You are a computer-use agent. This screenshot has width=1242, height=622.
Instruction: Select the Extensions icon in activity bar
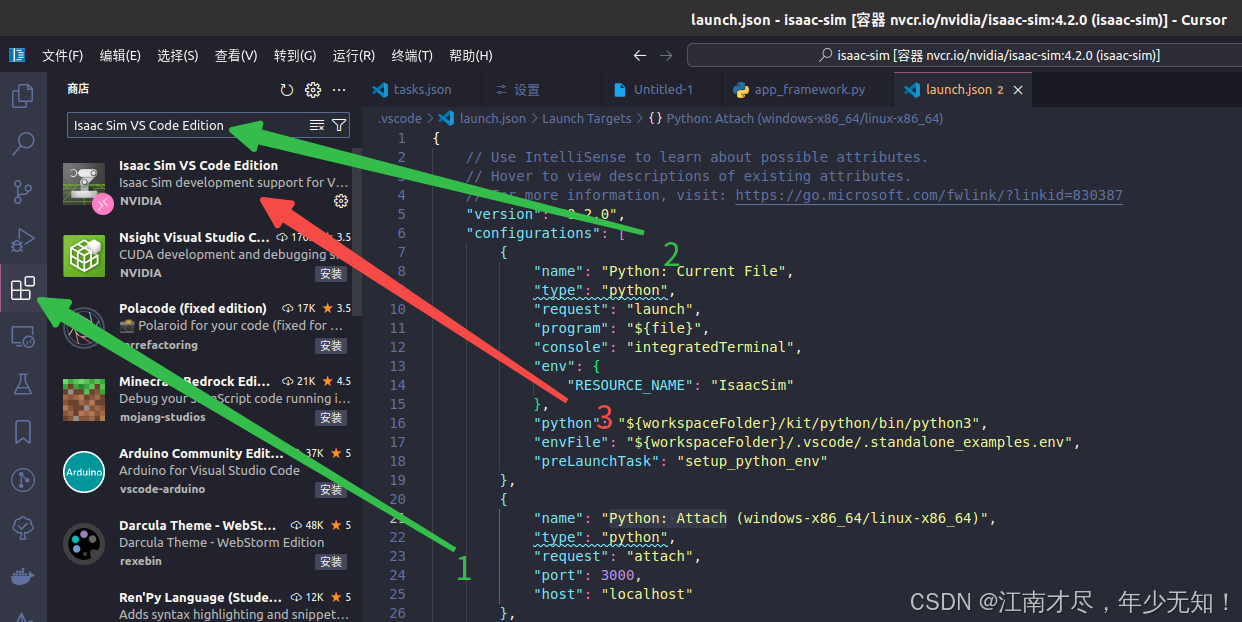tap(22, 289)
